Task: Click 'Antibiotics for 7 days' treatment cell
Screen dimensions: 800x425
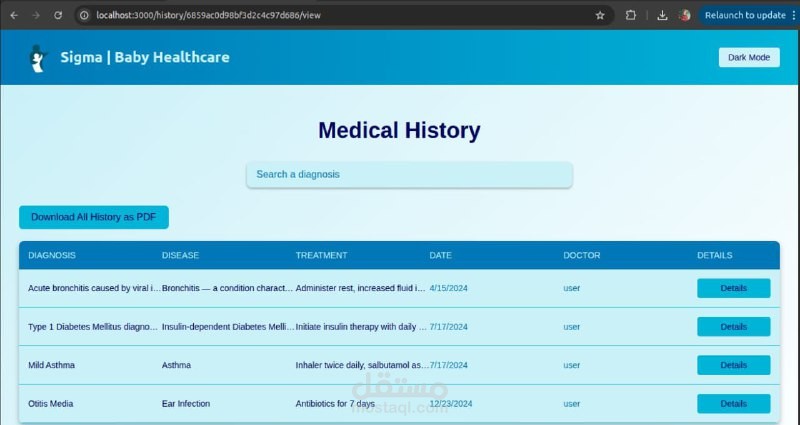Action: coord(335,404)
